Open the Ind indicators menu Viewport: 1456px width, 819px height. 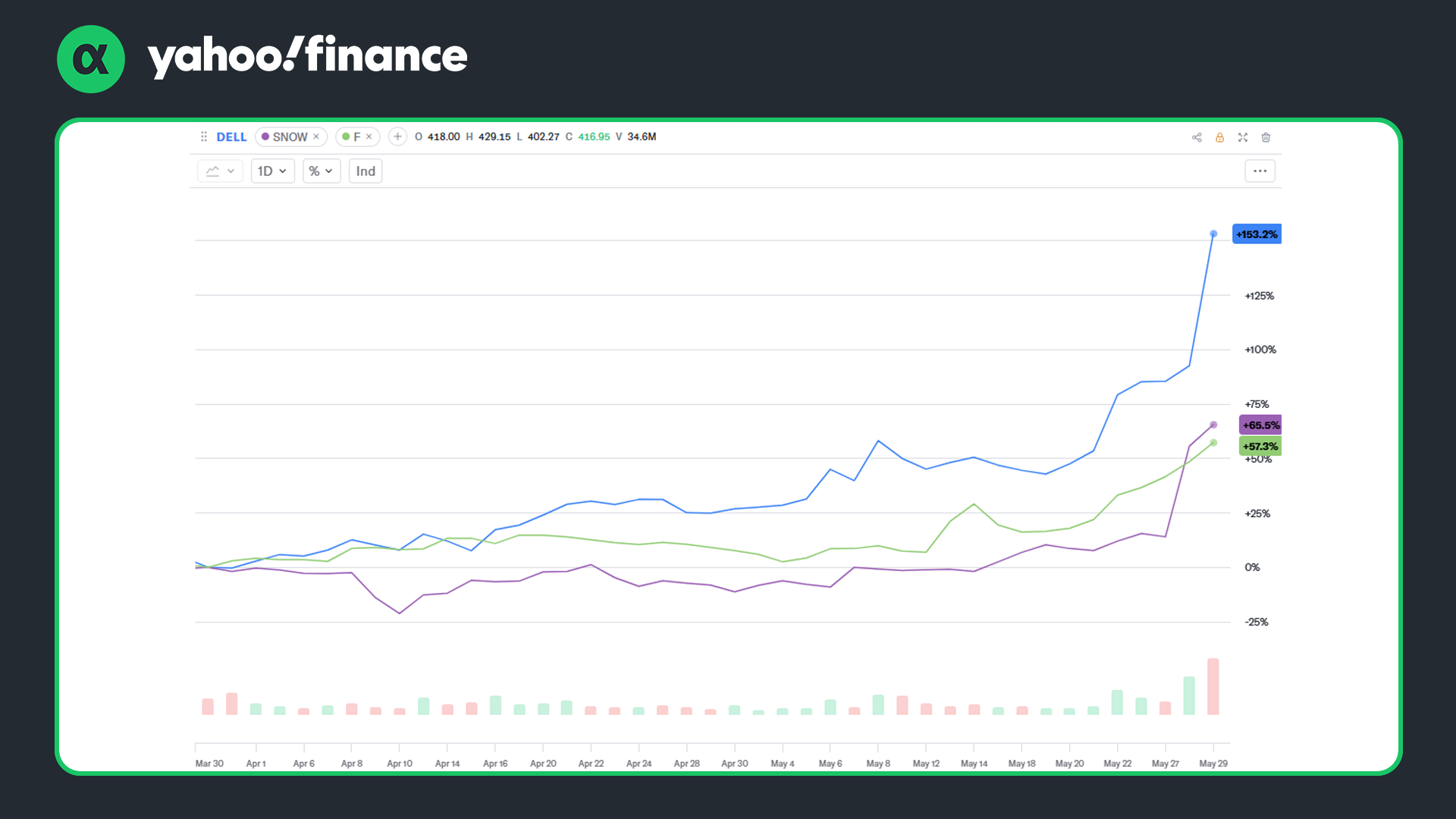coord(366,171)
